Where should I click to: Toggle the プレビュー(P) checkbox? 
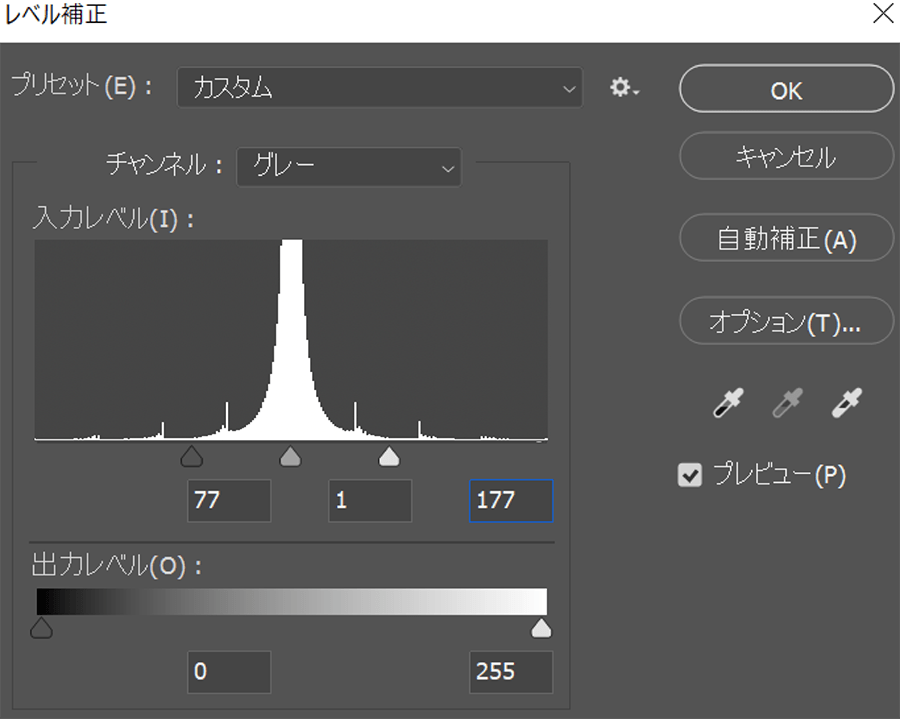[x=689, y=475]
